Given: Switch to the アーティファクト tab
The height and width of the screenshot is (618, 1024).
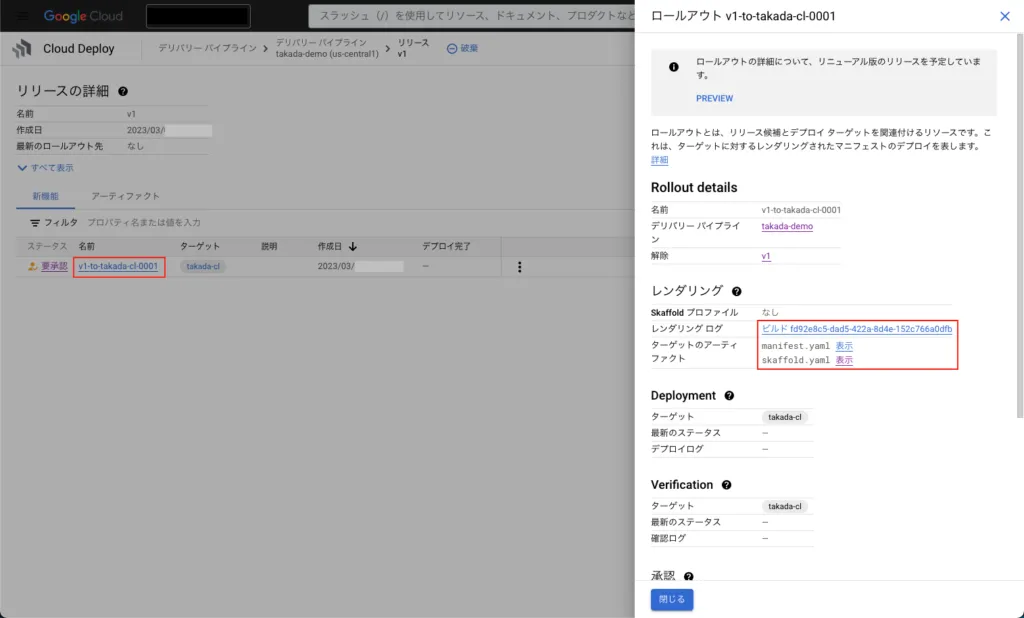Looking at the screenshot, I should [x=125, y=196].
